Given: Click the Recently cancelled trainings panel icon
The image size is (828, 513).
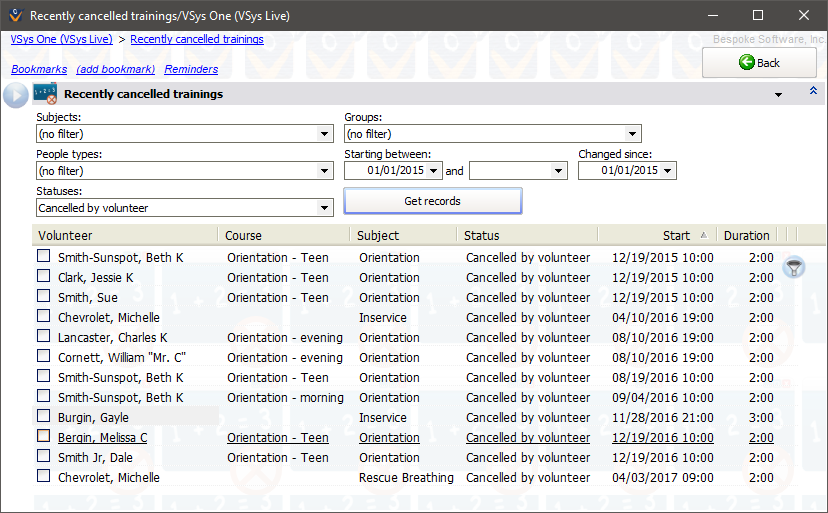Looking at the screenshot, I should click(45, 94).
